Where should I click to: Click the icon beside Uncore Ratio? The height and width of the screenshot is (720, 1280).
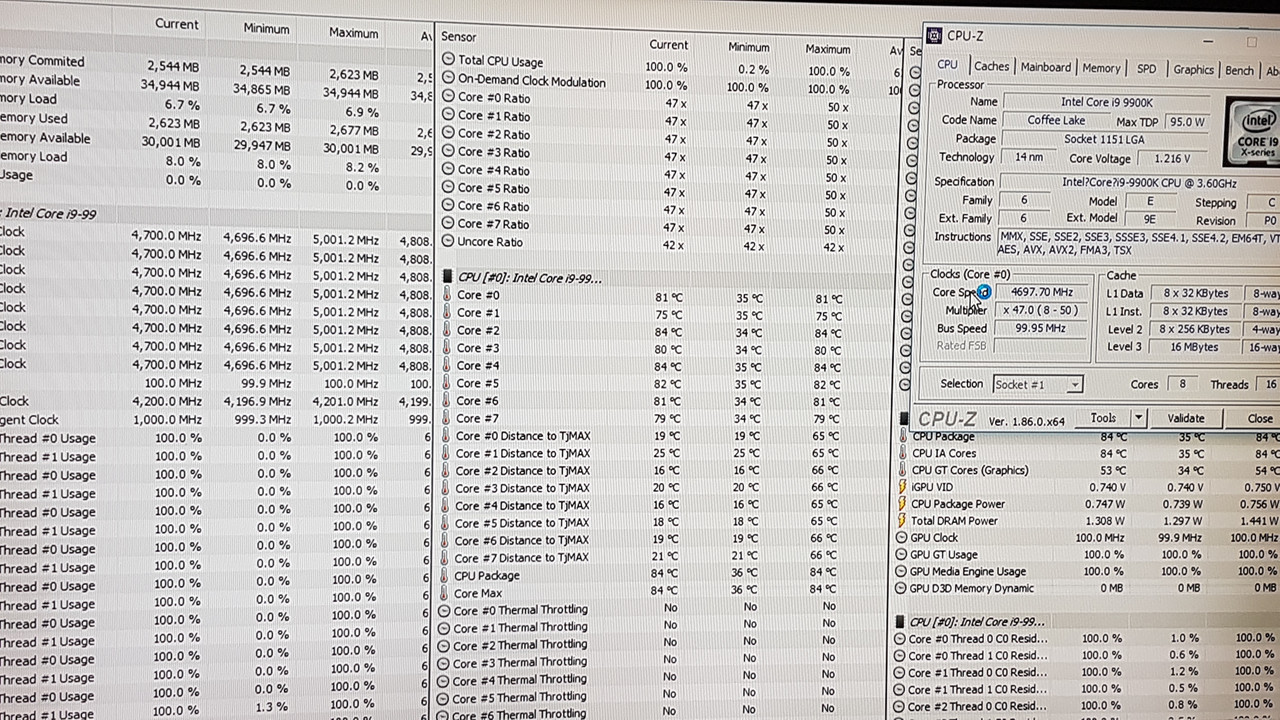point(448,242)
